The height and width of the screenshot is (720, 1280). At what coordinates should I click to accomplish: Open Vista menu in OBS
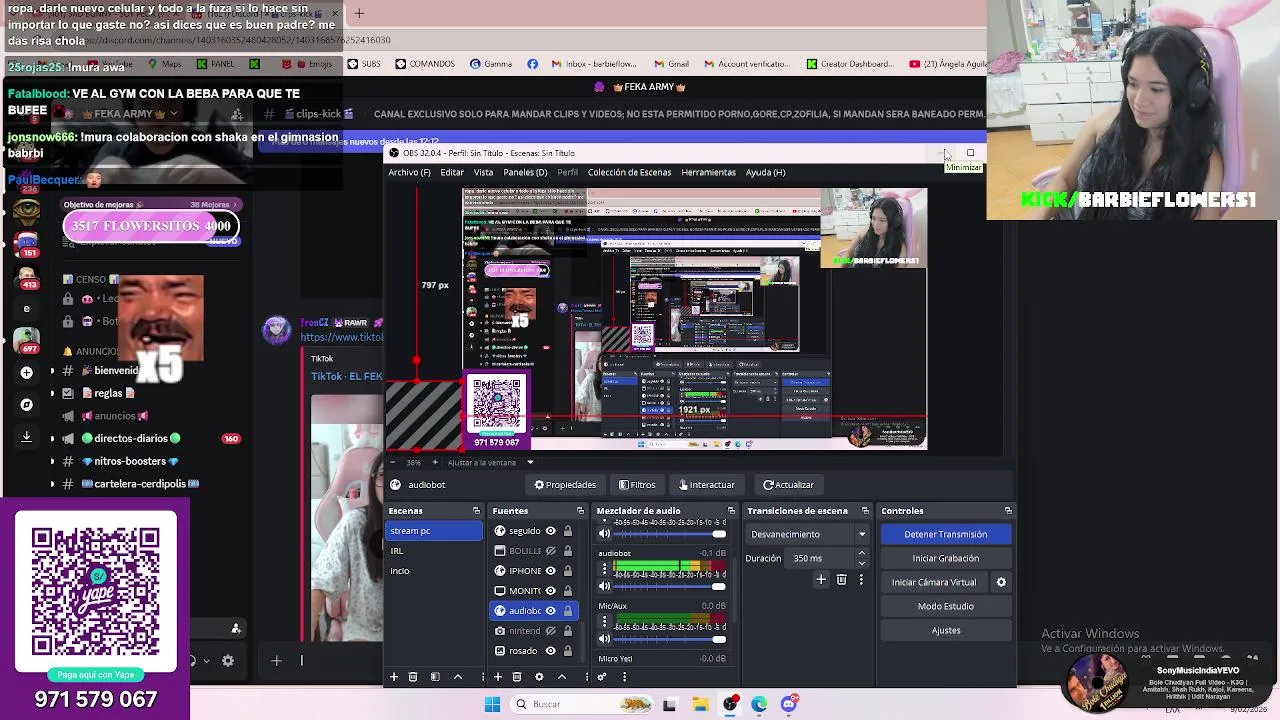483,172
